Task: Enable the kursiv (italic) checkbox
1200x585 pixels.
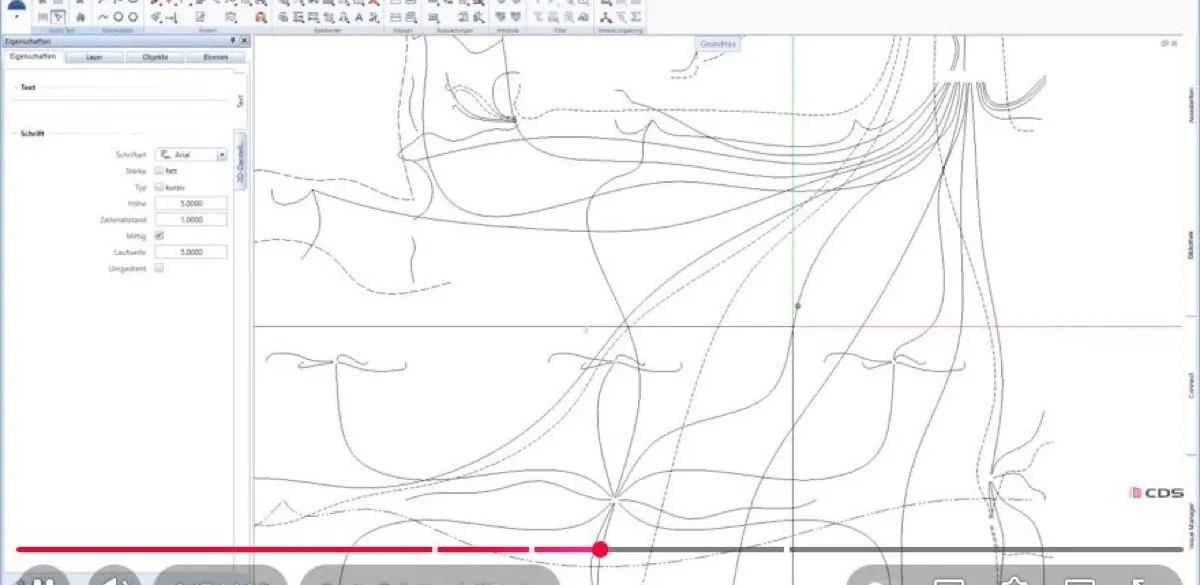Action: 159,187
